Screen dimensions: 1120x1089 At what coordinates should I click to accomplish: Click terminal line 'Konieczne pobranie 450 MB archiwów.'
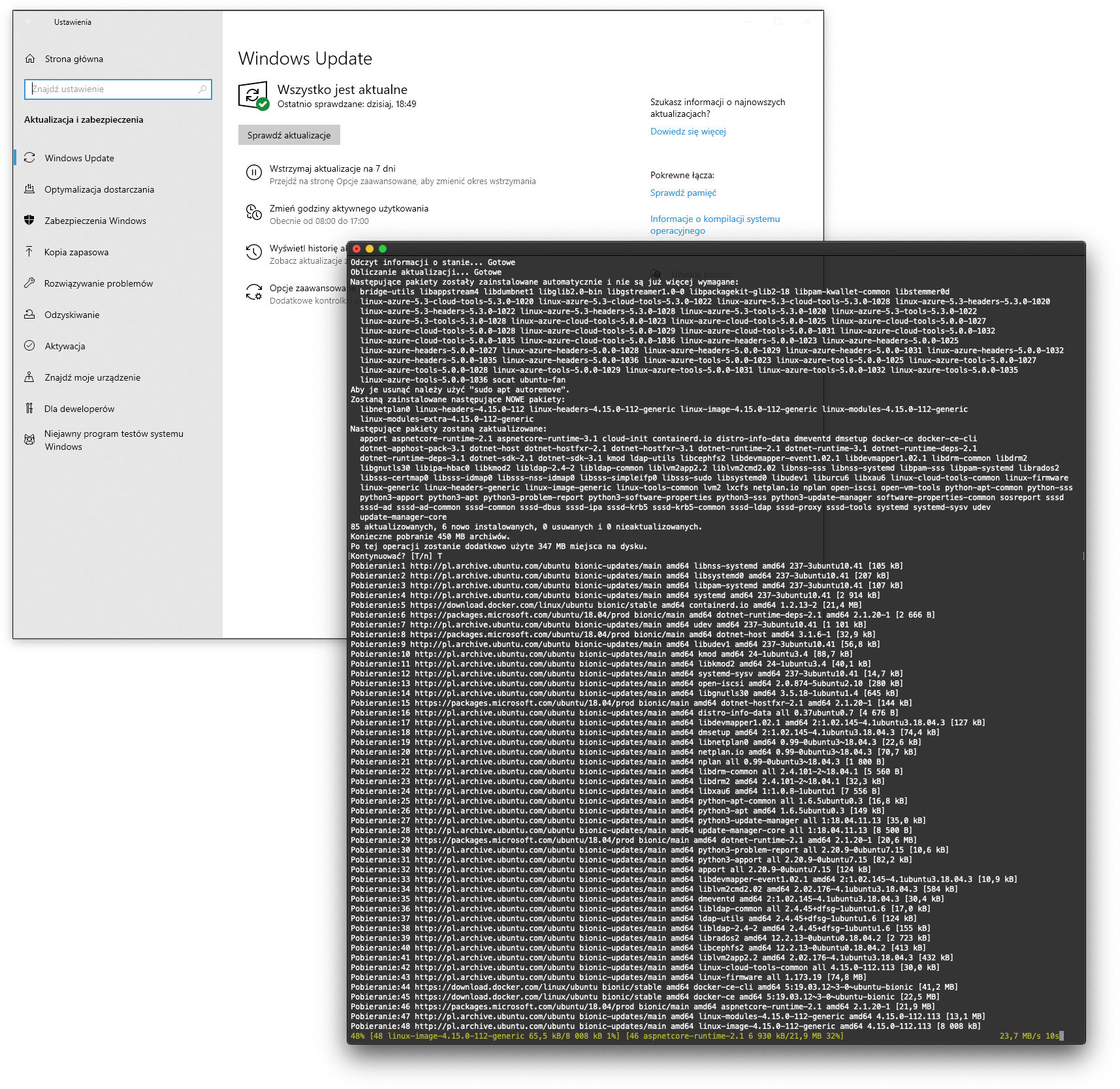click(430, 537)
